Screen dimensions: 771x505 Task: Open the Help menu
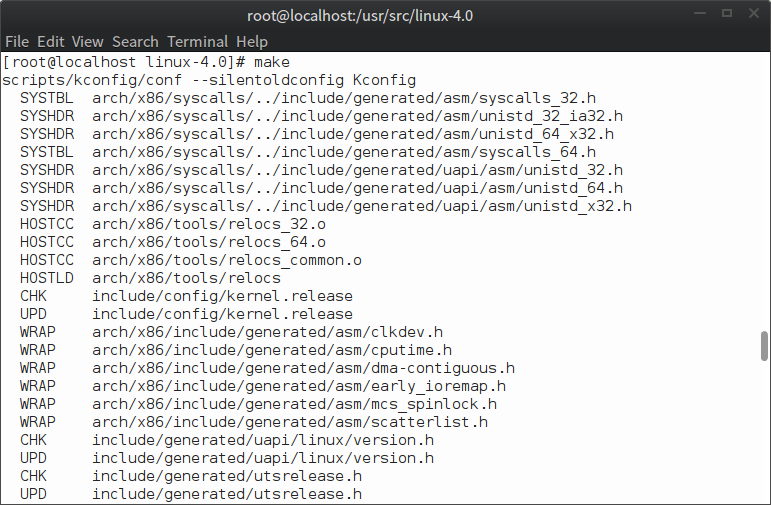coord(251,41)
